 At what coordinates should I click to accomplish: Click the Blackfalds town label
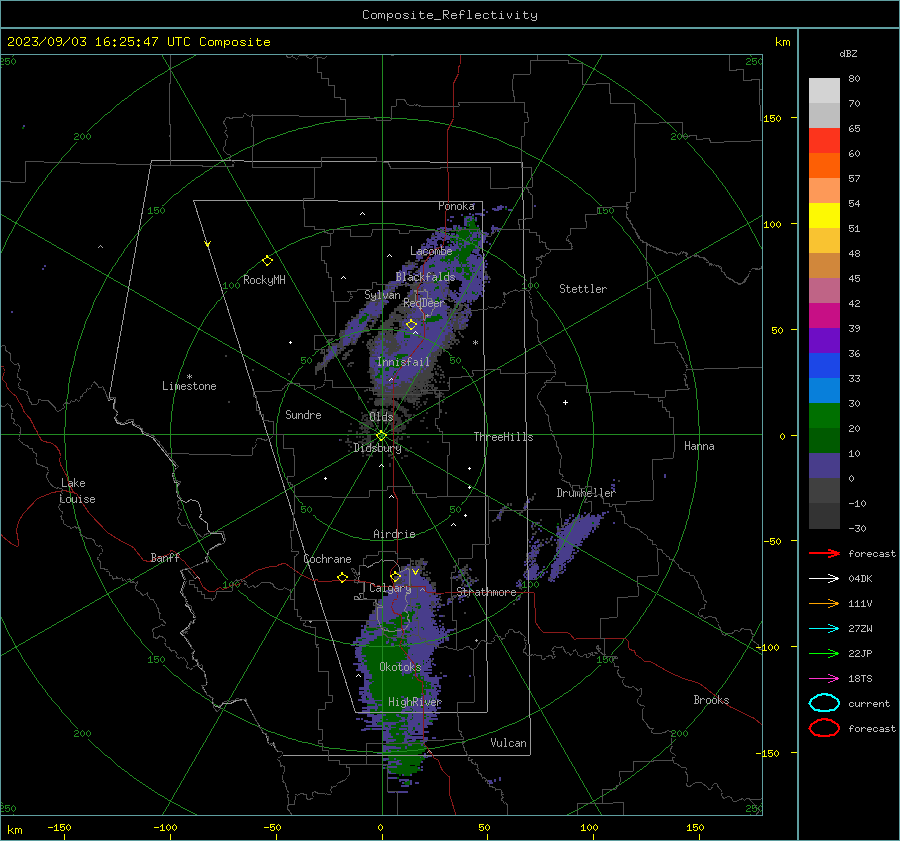[x=425, y=277]
